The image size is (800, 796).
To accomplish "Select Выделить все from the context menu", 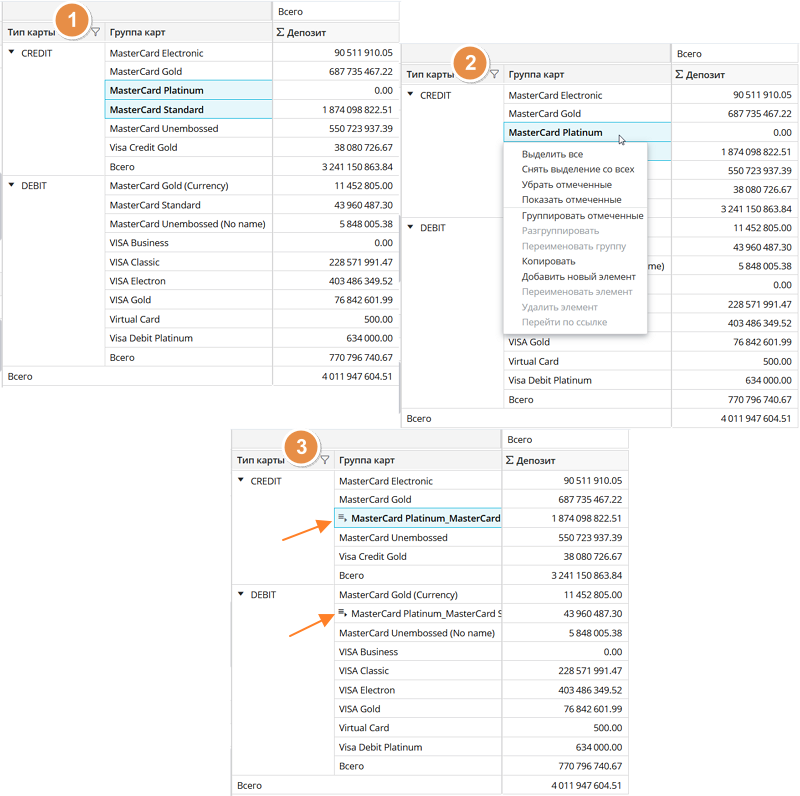I will point(552,155).
